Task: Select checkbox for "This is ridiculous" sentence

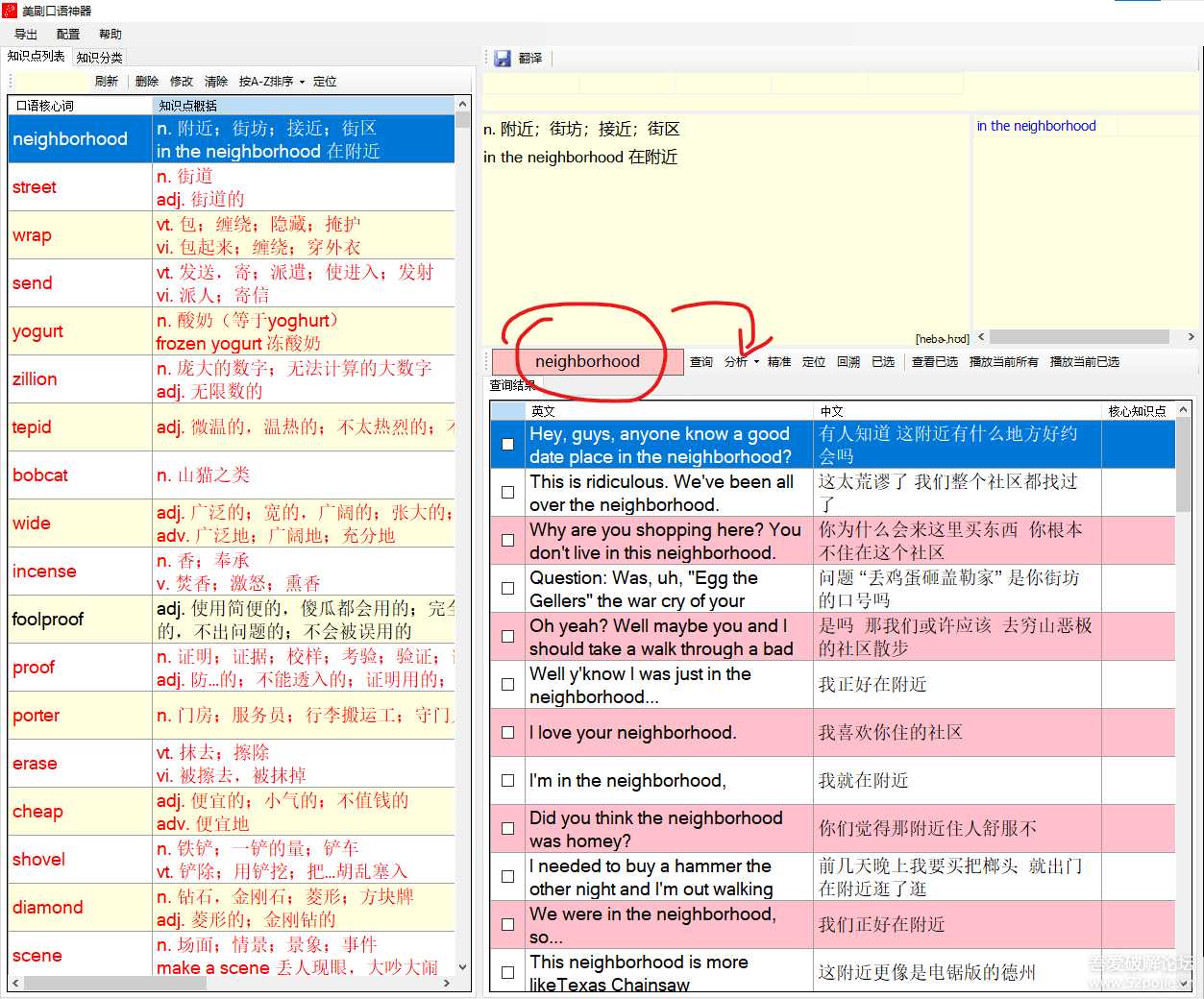Action: (x=507, y=492)
